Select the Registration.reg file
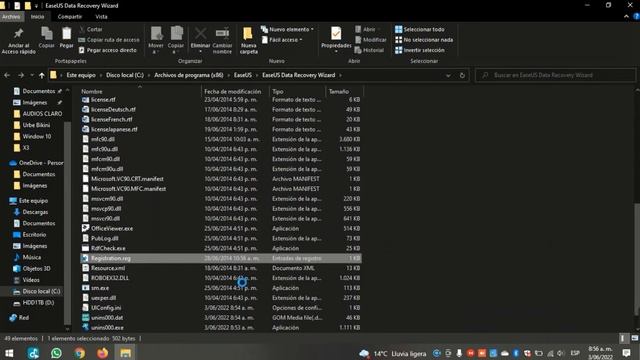The image size is (640, 360). 220,258
